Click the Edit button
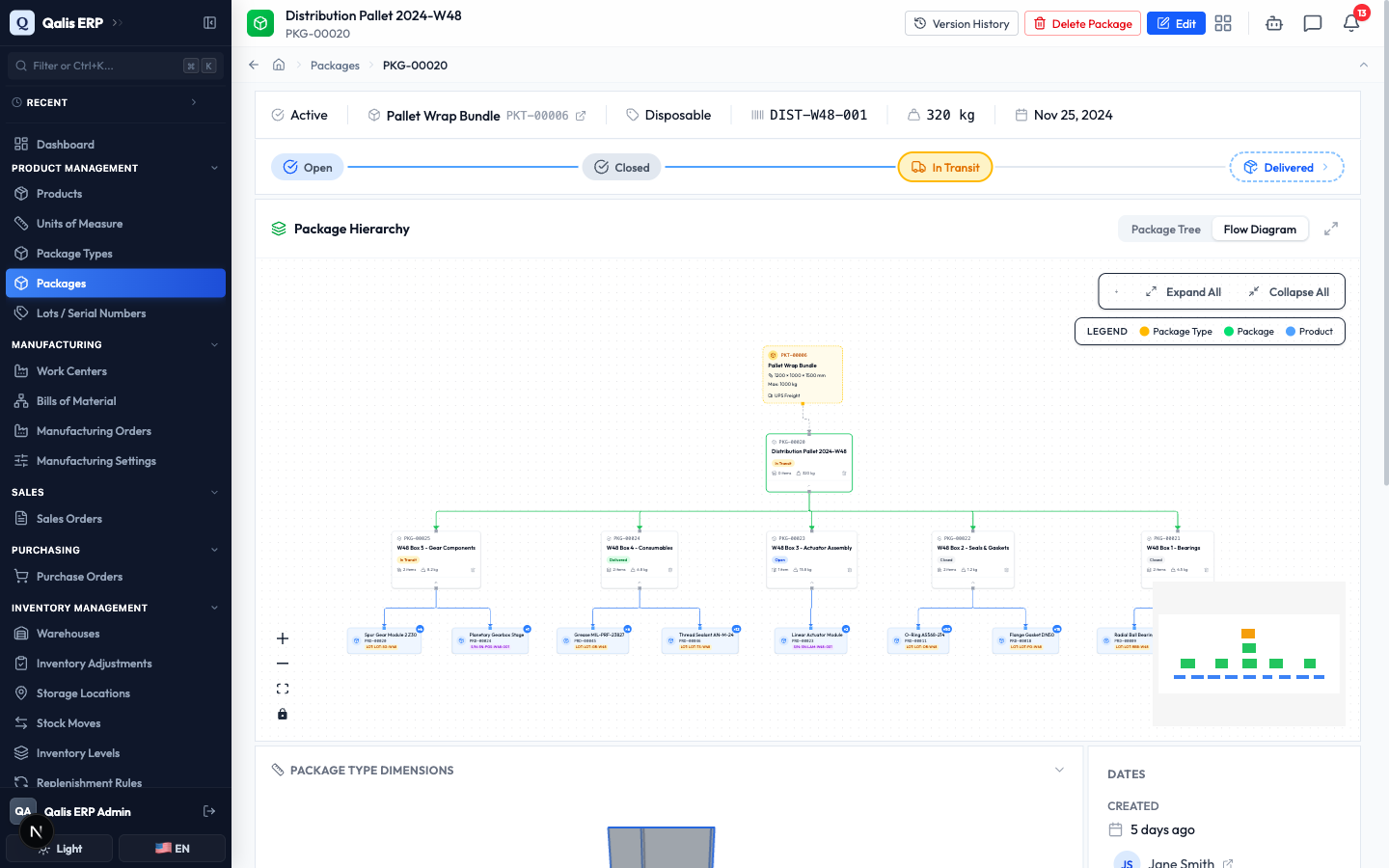This screenshot has height=868, width=1389. (x=1176, y=23)
